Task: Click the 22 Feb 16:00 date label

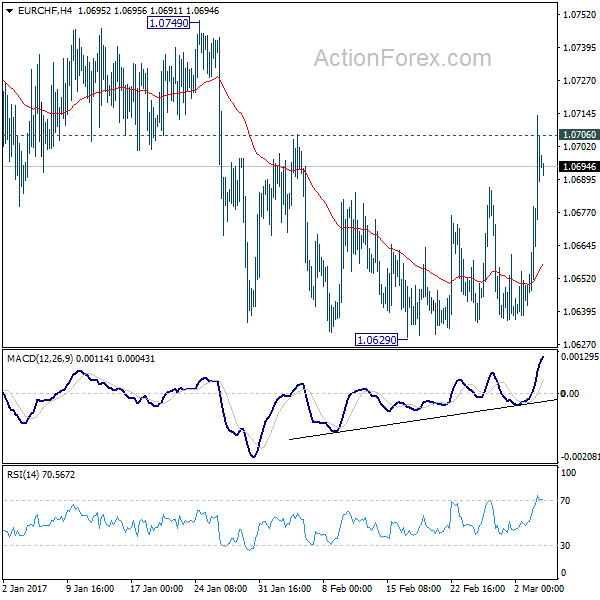Action: [477, 589]
